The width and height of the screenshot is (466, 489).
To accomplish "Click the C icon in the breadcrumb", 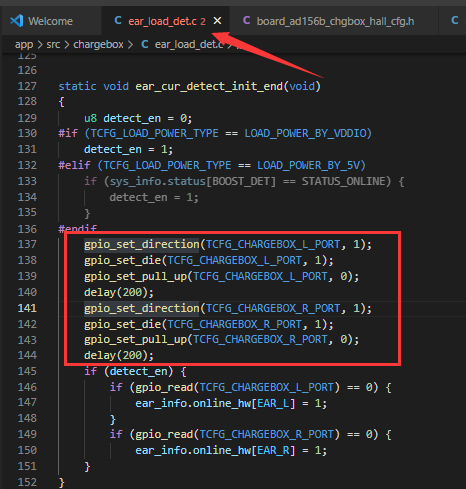I will [145, 44].
